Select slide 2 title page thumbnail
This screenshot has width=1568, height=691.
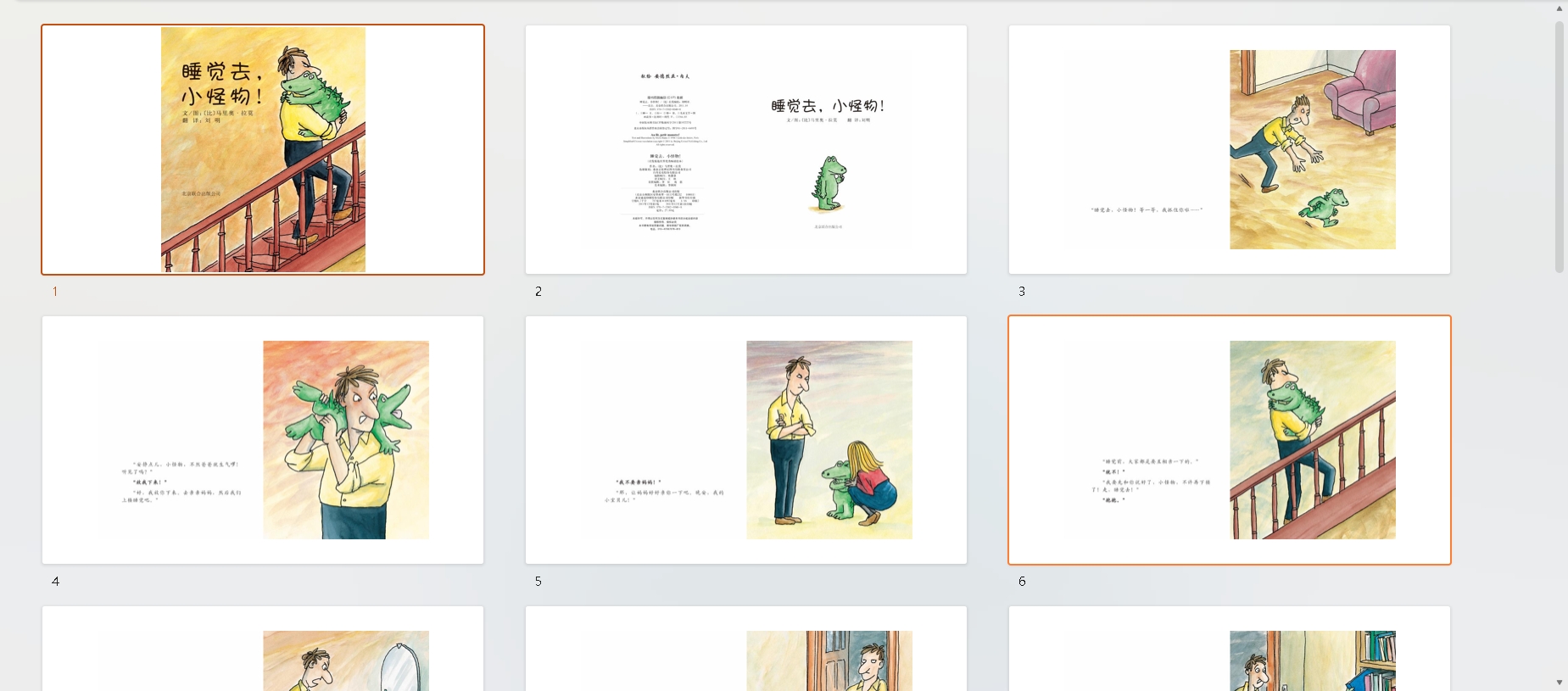click(746, 149)
